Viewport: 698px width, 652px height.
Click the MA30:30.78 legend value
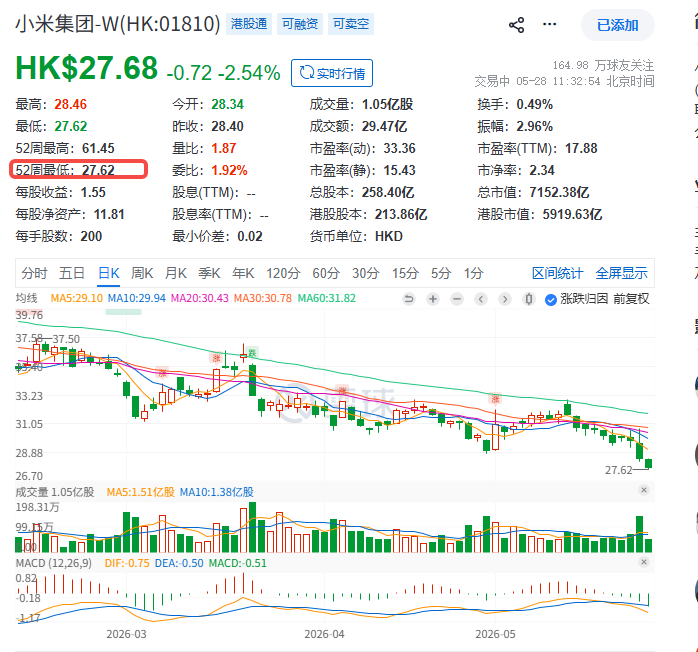tap(263, 298)
